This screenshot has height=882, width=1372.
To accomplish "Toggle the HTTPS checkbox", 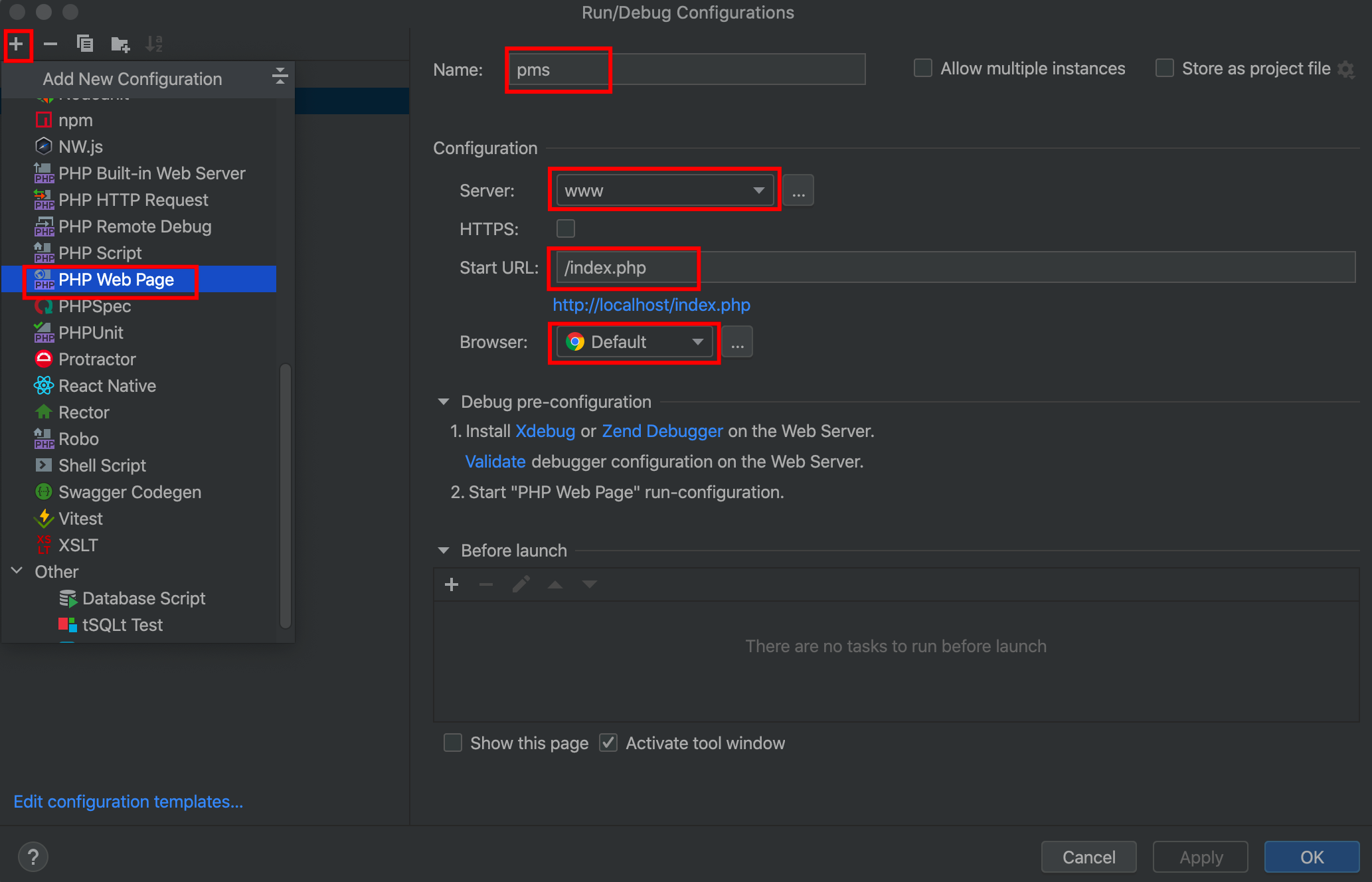I will (566, 228).
